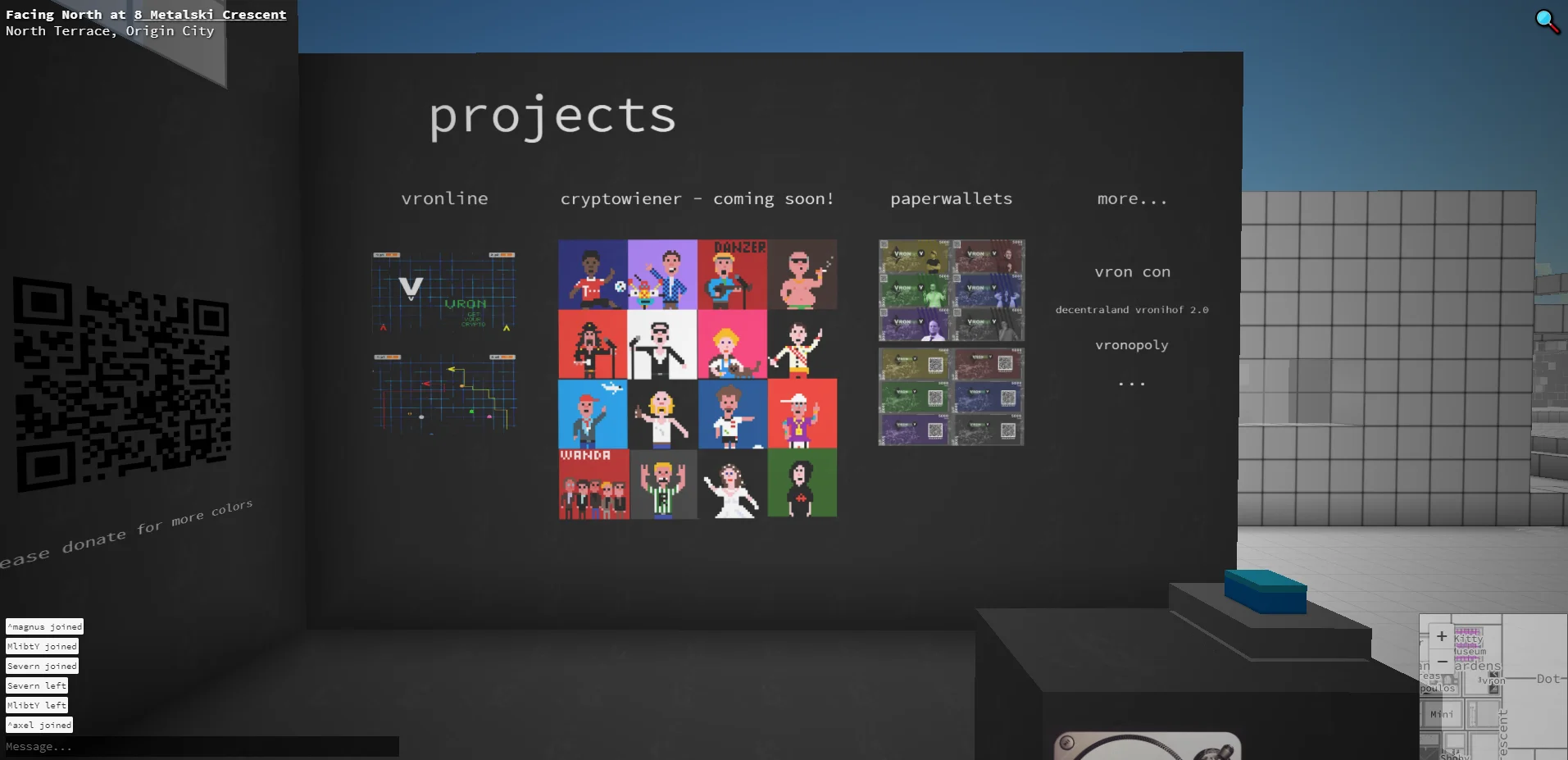1568x760 pixels.
Task: Select the DANZER guitarist pixel character
Action: tap(733, 275)
